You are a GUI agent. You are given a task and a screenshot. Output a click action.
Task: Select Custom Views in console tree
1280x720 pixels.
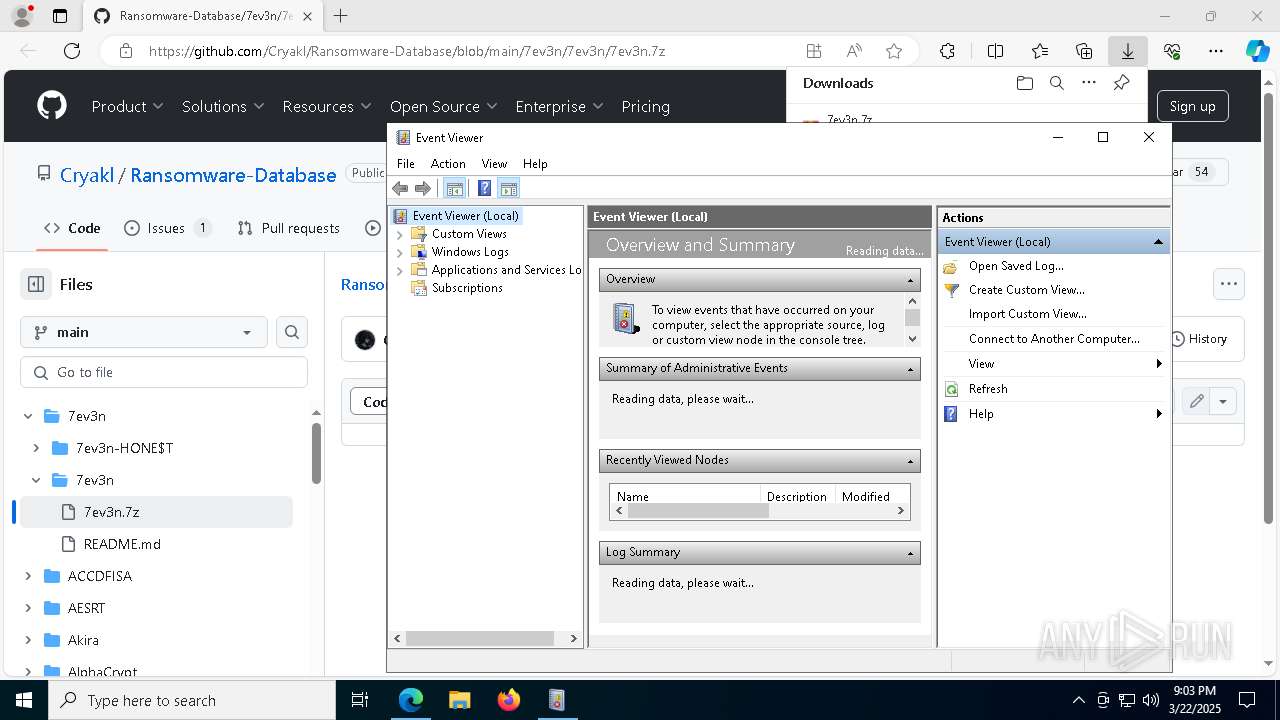(469, 233)
